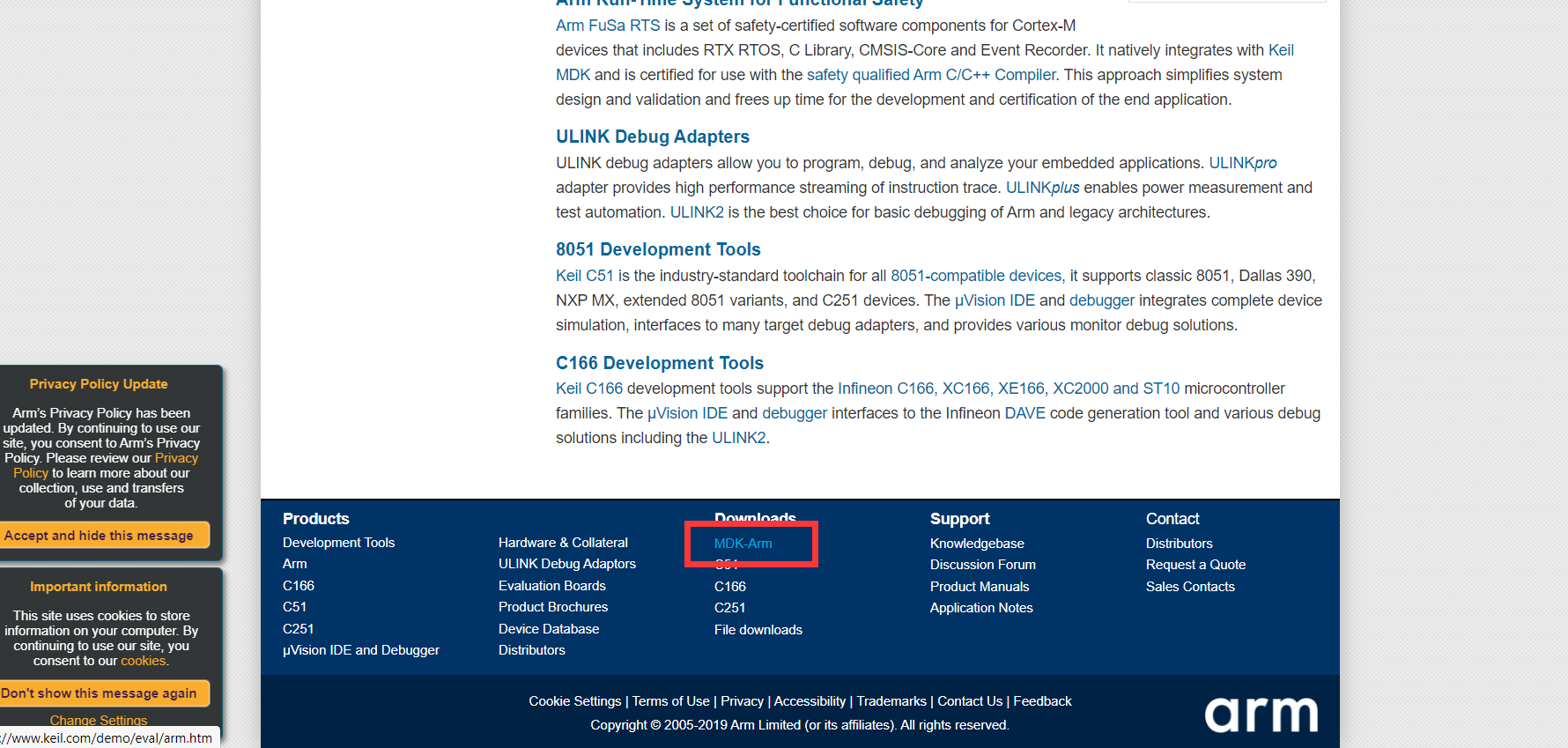Open the Accessibility link
Viewport: 1568px width, 748px height.
[x=810, y=701]
